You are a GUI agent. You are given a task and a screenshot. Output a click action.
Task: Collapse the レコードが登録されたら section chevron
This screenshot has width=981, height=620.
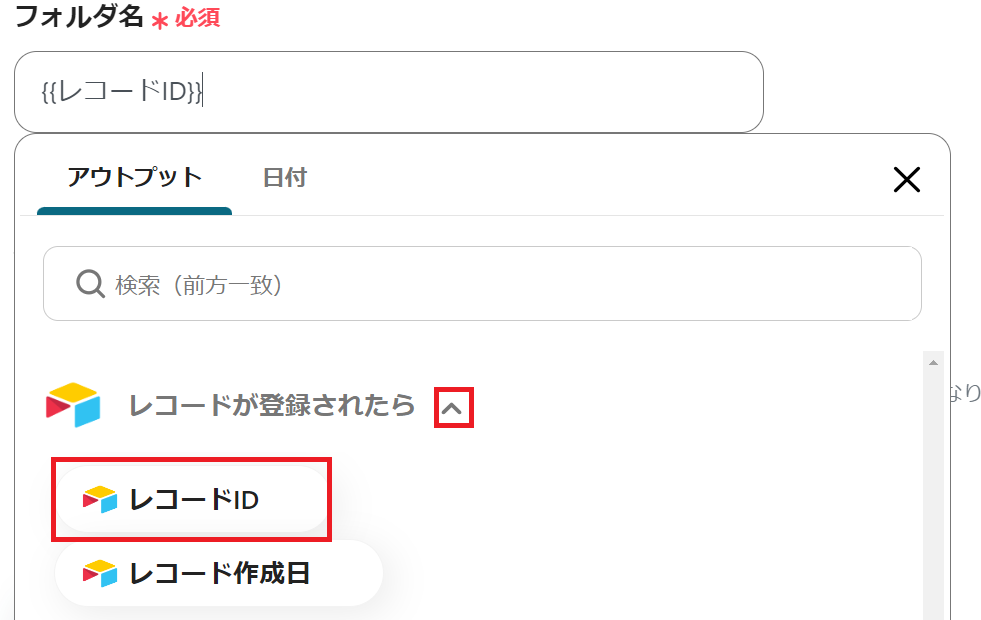(x=453, y=408)
